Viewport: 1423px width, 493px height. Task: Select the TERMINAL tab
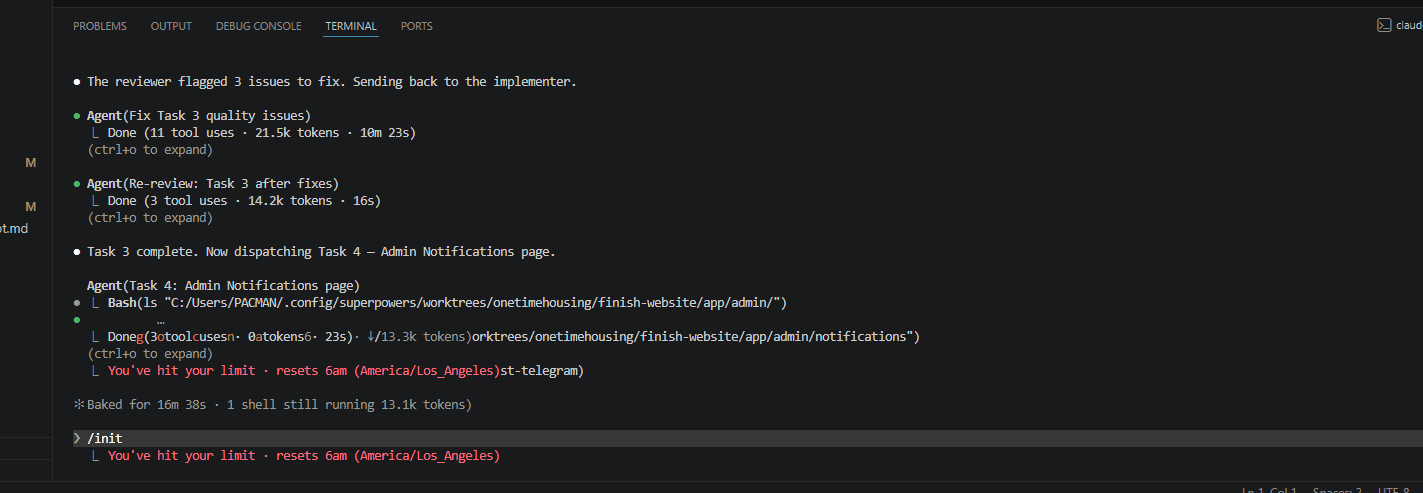coord(351,26)
